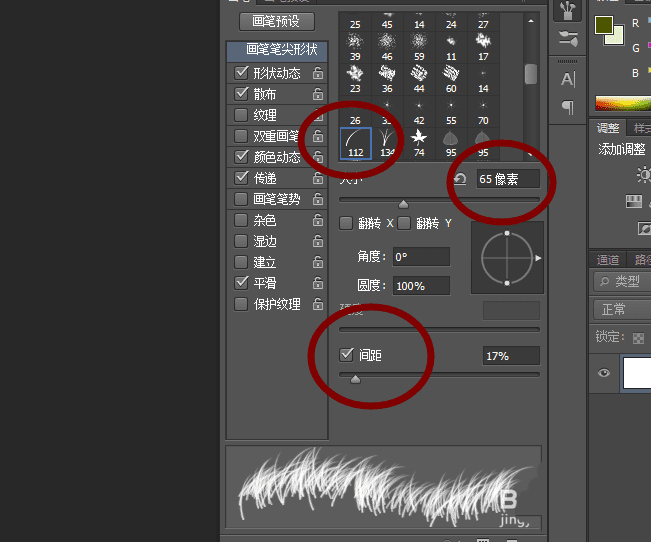The image size is (651, 542).
Task: Click the 角度 angle field
Action: tap(421, 257)
